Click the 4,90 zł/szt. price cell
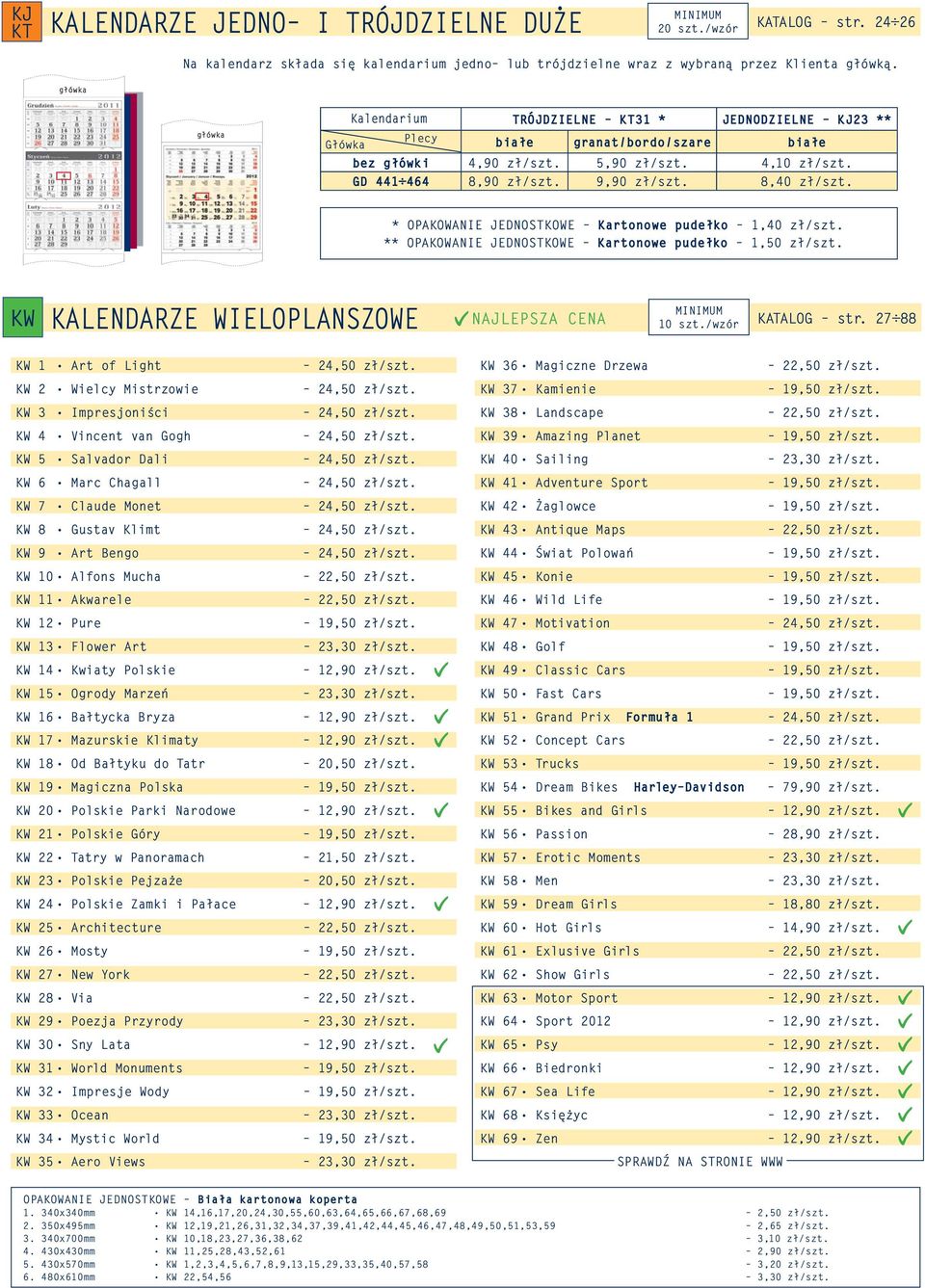This screenshot has width=925, height=1288. [515, 163]
